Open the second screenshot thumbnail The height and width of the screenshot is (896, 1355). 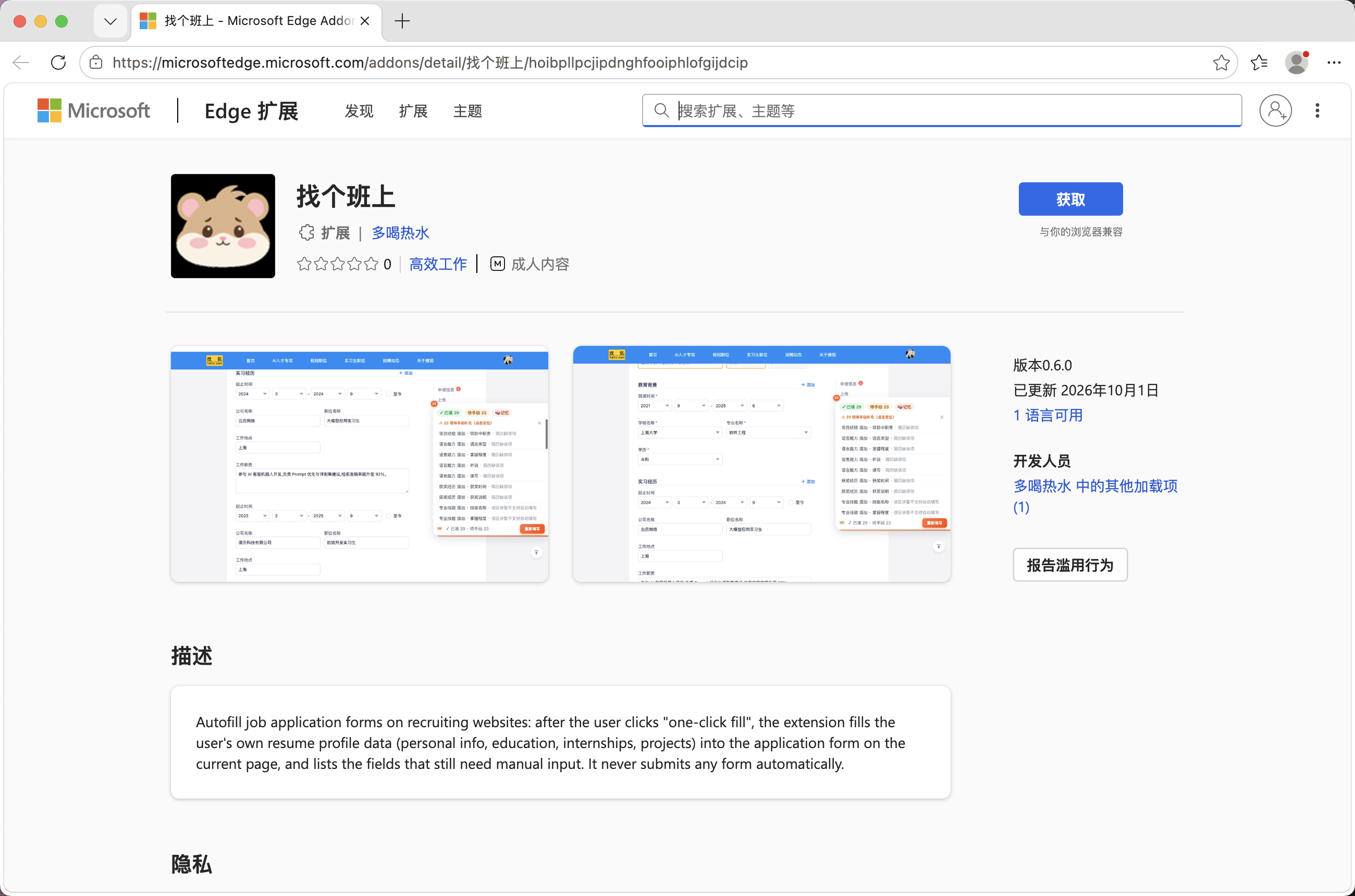pos(761,464)
